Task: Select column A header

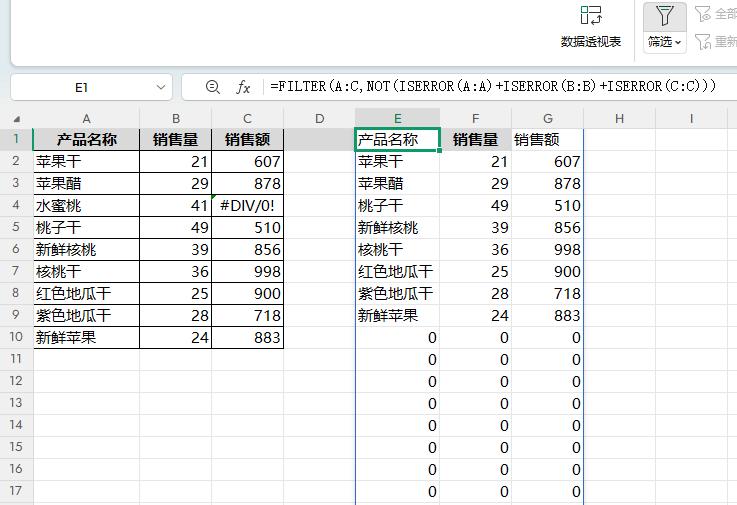Action: [86, 118]
